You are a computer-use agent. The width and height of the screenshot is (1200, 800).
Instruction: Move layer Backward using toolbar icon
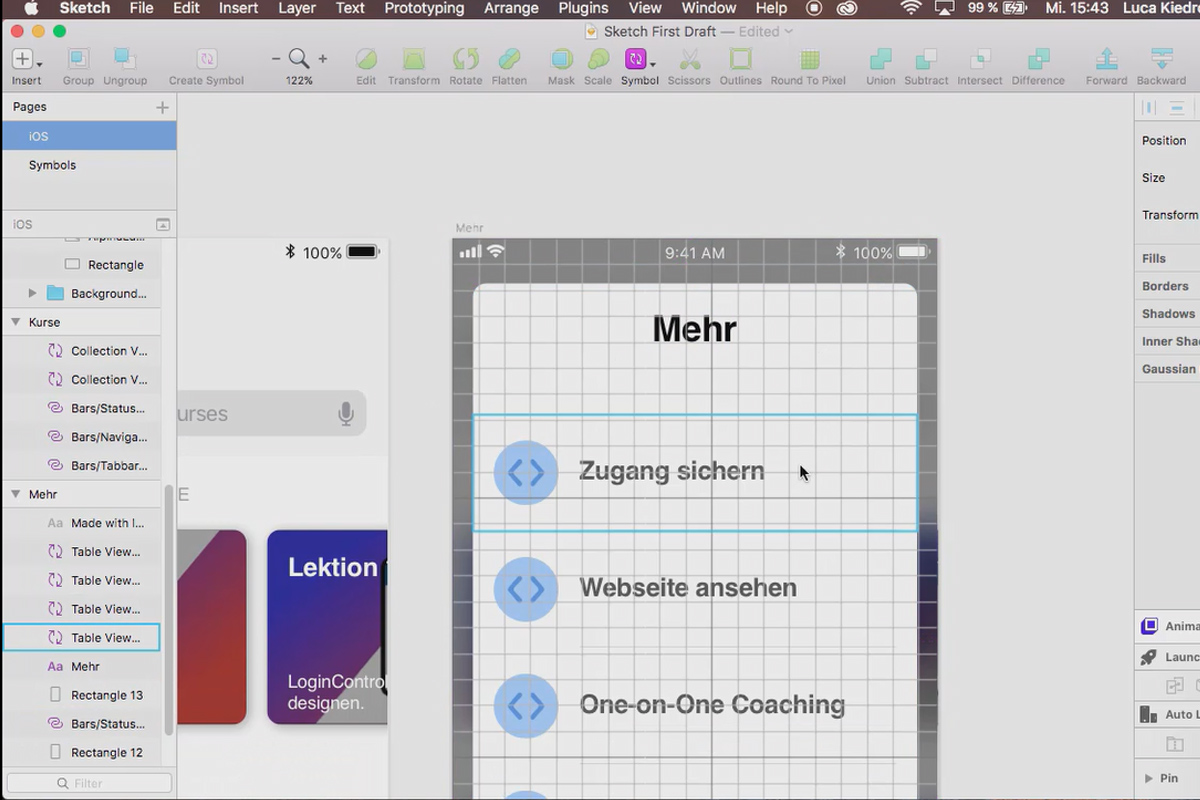(x=1161, y=59)
